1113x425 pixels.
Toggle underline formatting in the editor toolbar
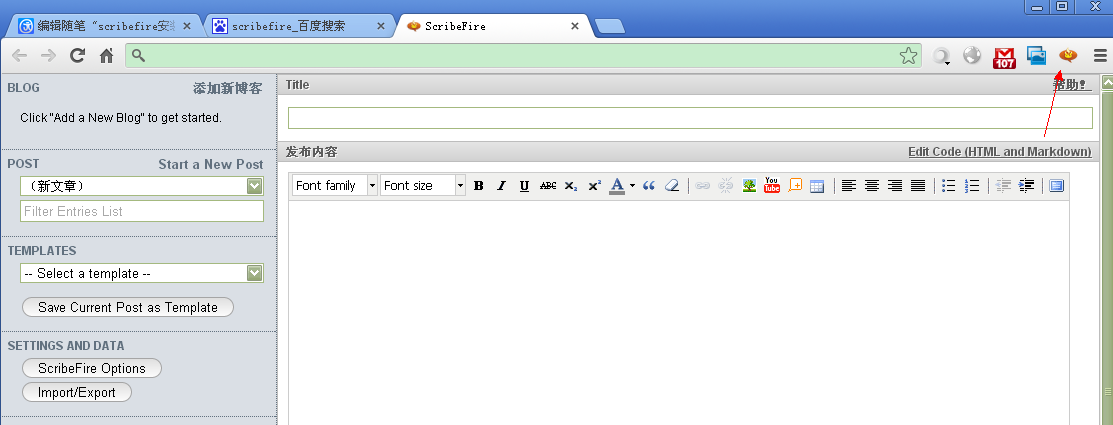tap(524, 186)
